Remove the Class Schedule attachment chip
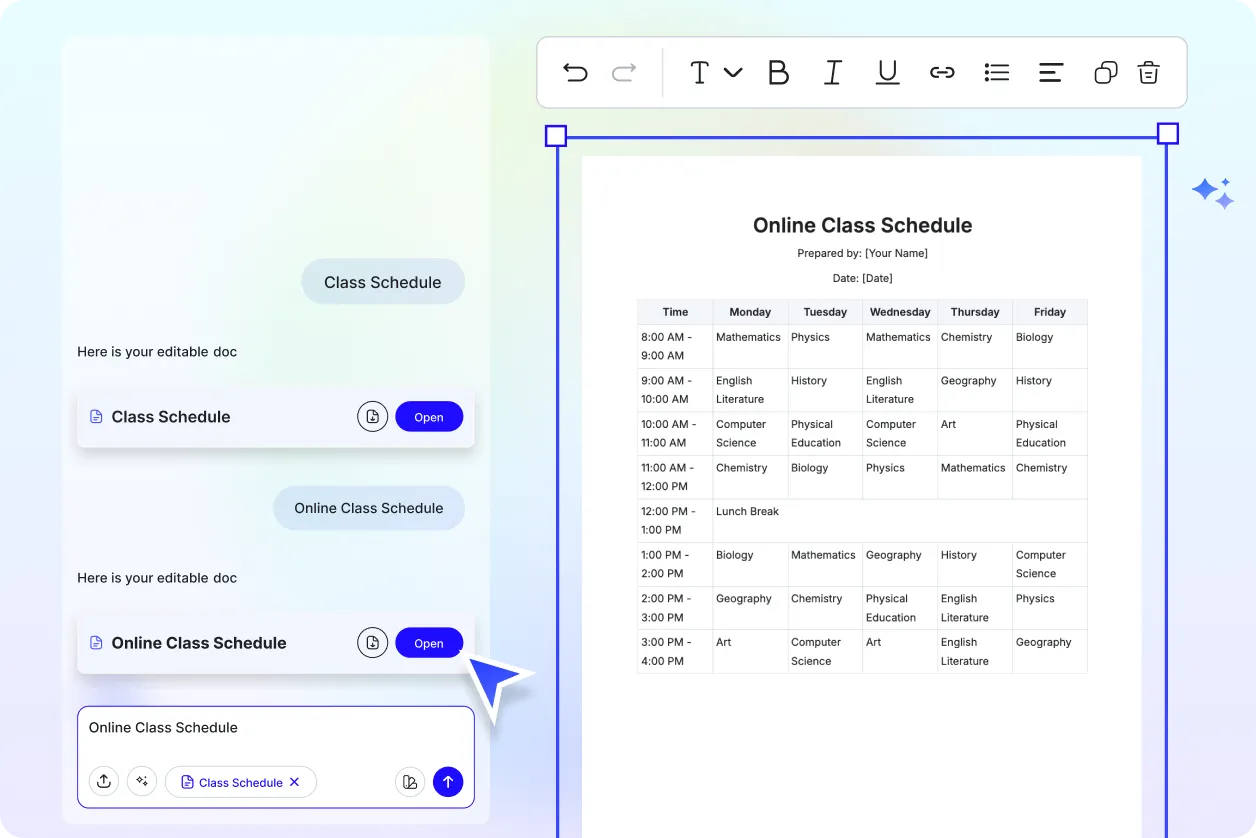The width and height of the screenshot is (1256, 838). point(295,782)
